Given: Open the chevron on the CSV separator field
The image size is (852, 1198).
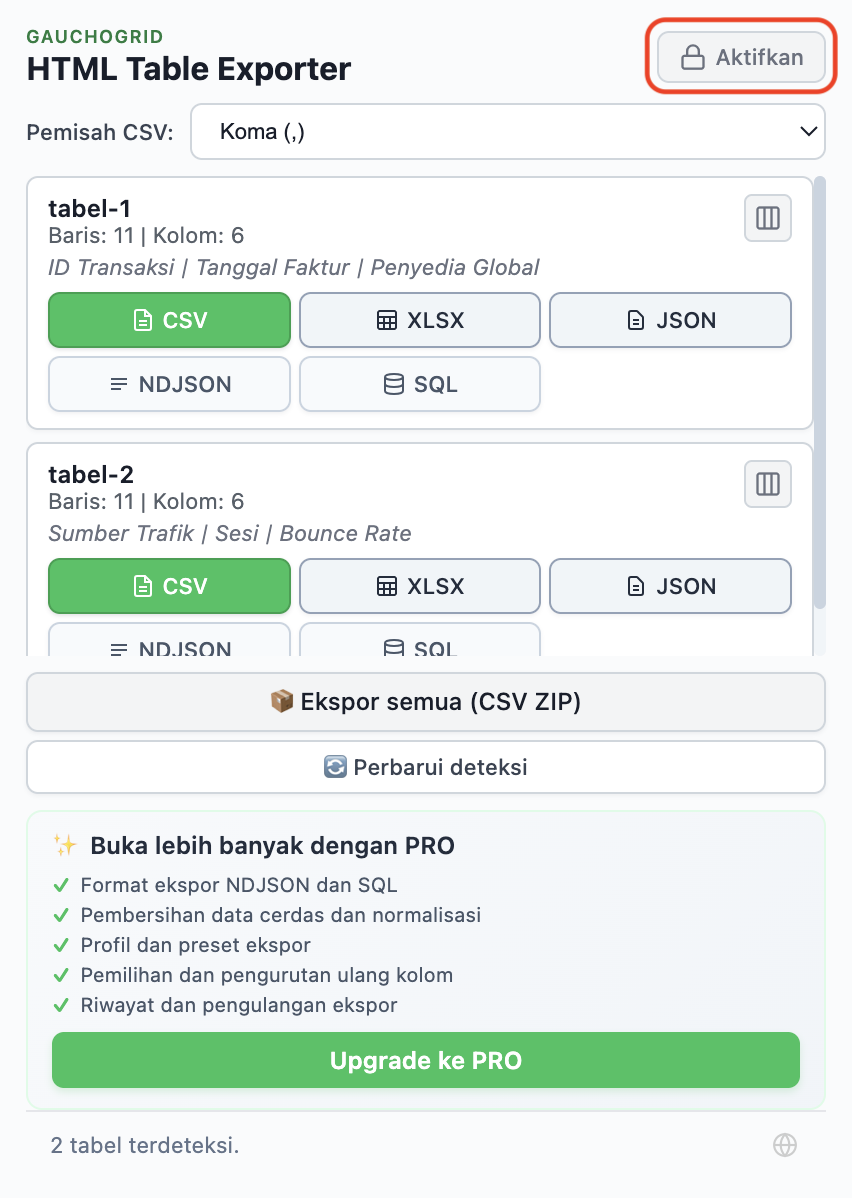Looking at the screenshot, I should tap(810, 131).
